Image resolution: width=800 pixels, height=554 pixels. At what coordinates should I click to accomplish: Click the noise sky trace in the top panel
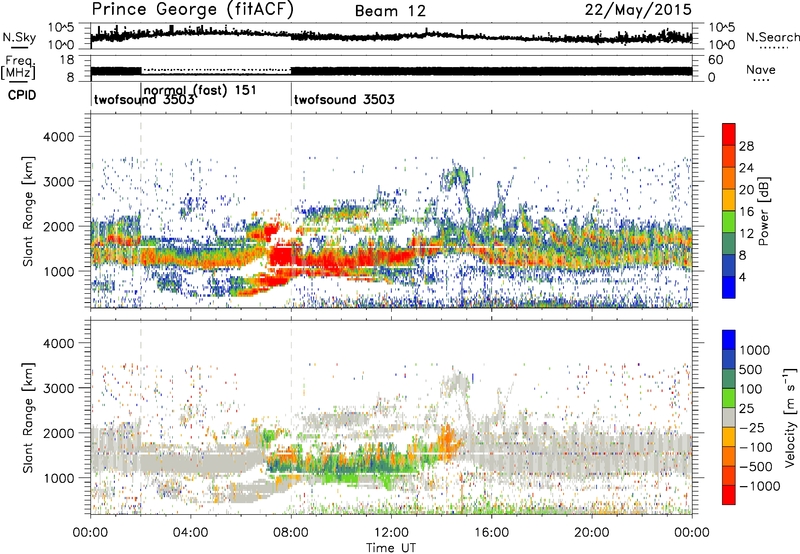(x=391, y=36)
